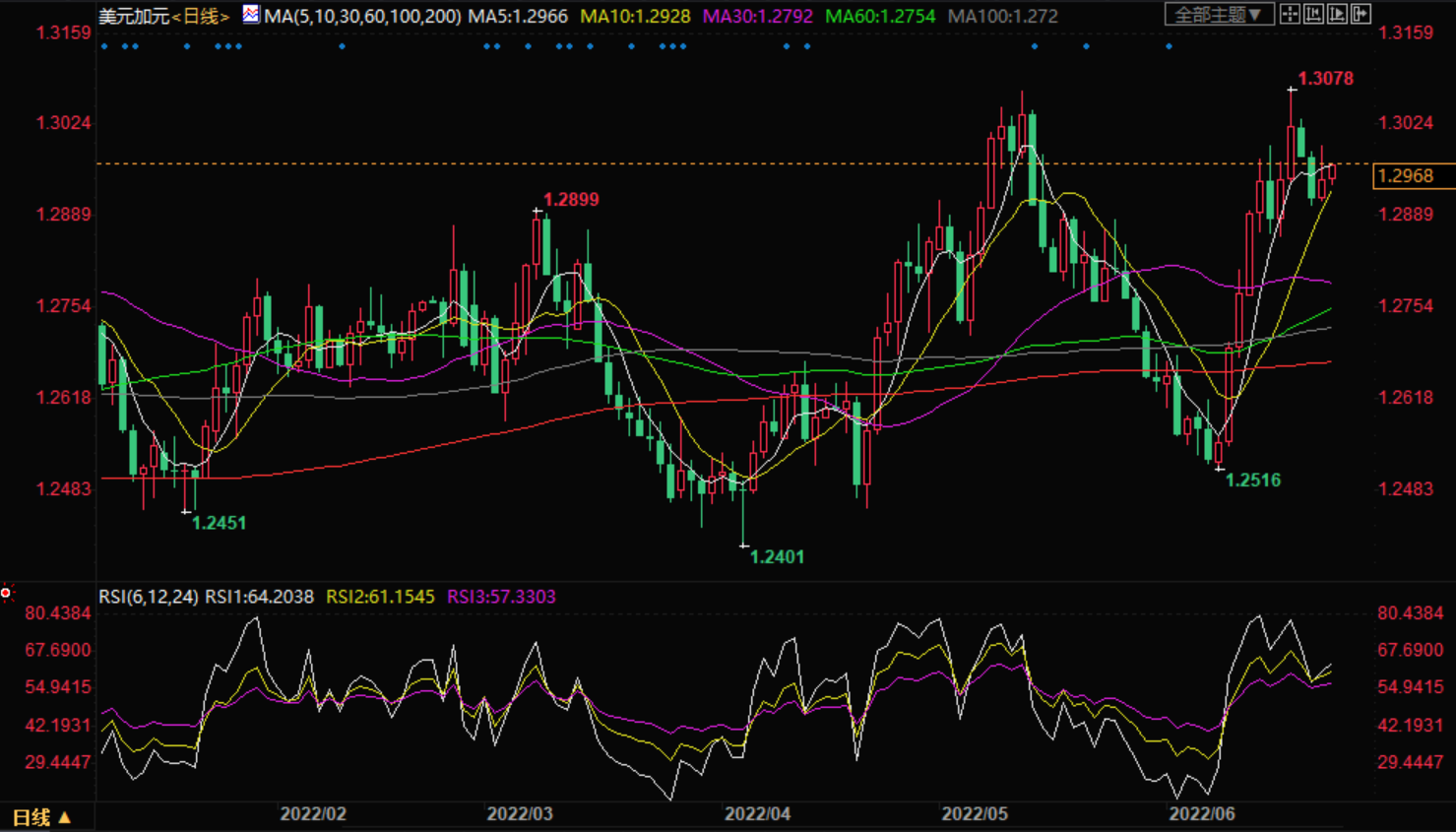Click the <日线> period label in the title
Viewport: 1456px width, 832px height.
(201, 17)
